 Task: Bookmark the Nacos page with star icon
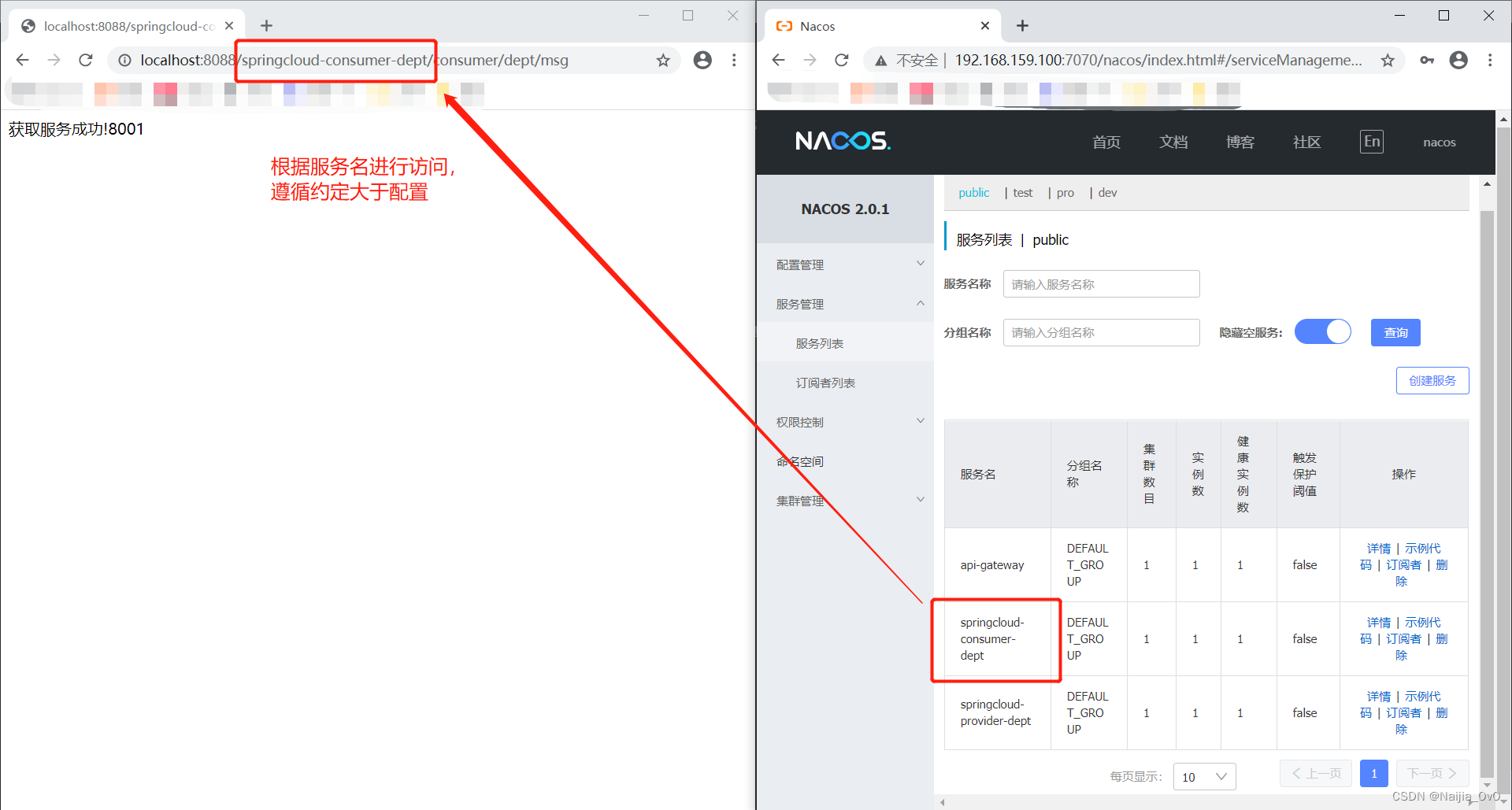point(1388,60)
